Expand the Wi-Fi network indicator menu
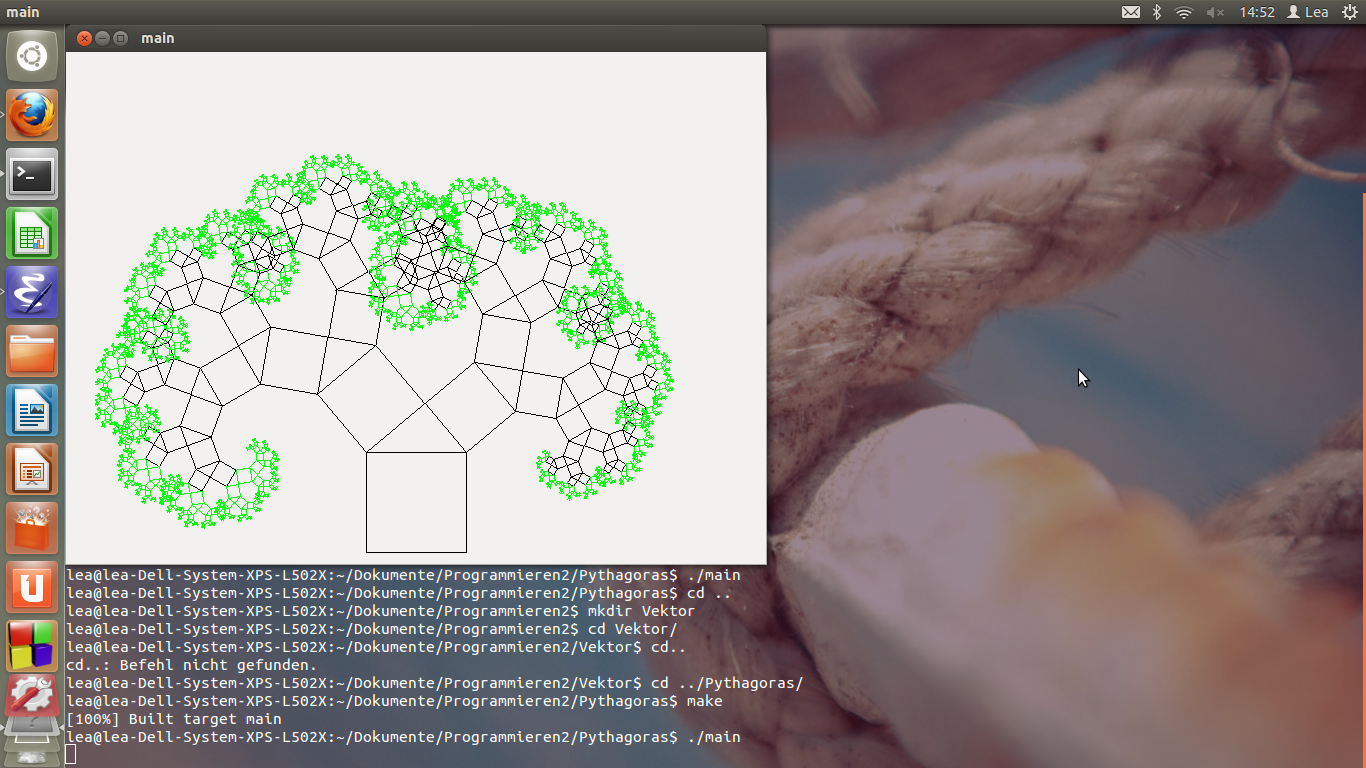 [1184, 12]
